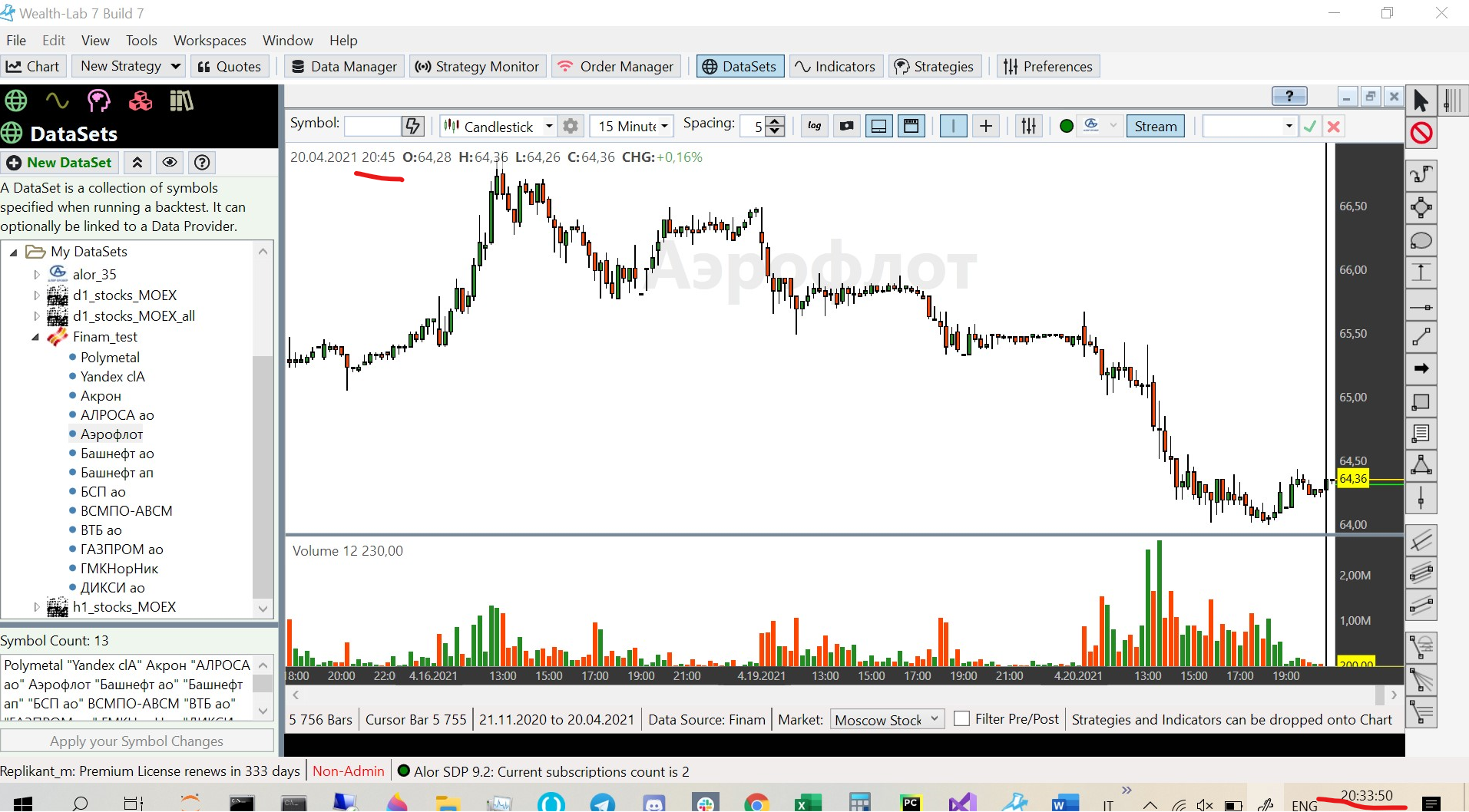
Task: Toggle the eye icon in the DataSets panel
Action: [169, 162]
